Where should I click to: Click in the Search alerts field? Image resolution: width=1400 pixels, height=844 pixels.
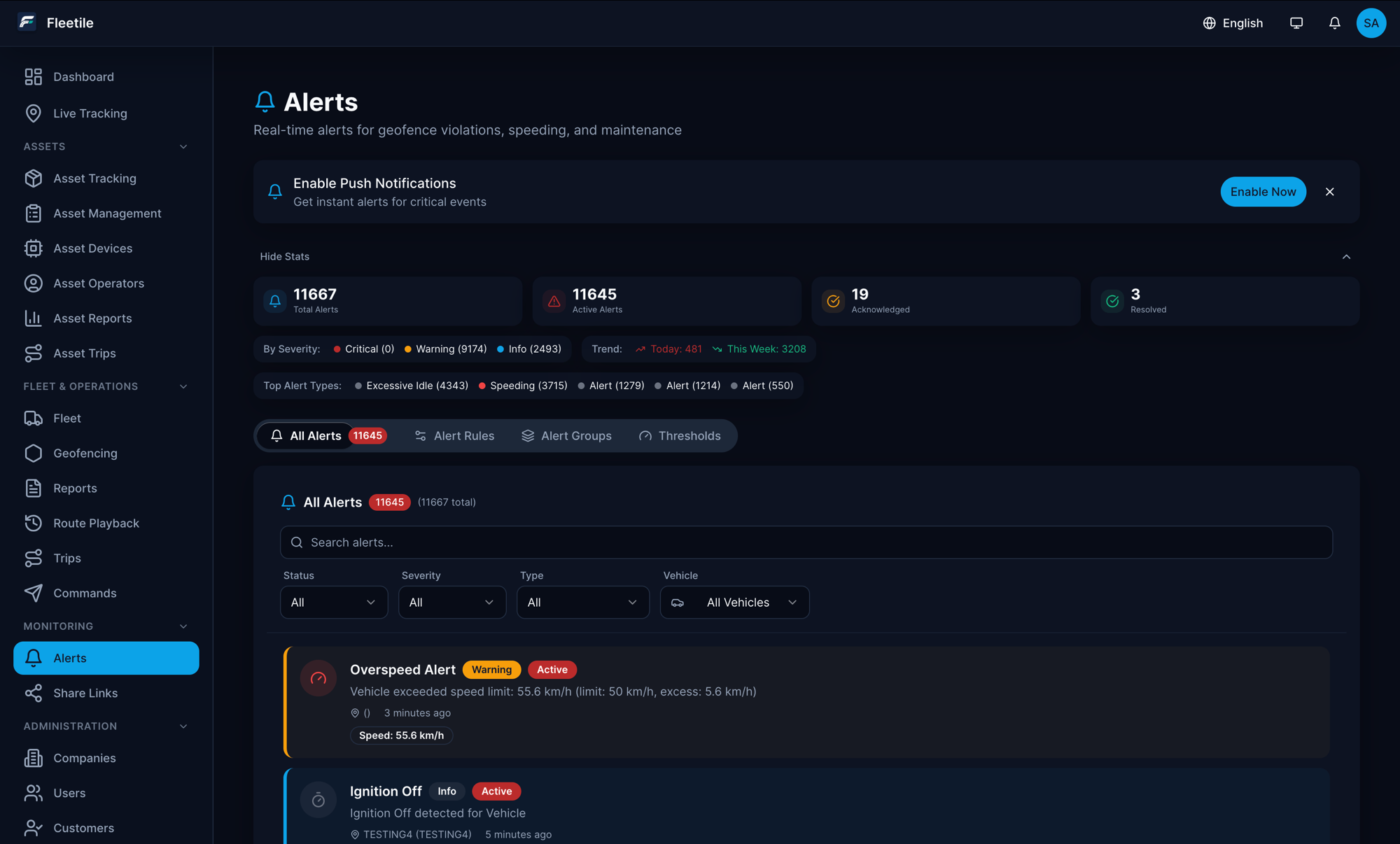(x=806, y=543)
